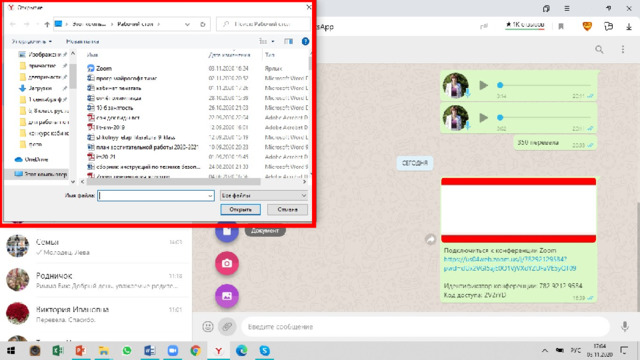Click the forward arrow in file dialog
Image resolution: width=640 pixels, height=360 pixels.
[27, 24]
